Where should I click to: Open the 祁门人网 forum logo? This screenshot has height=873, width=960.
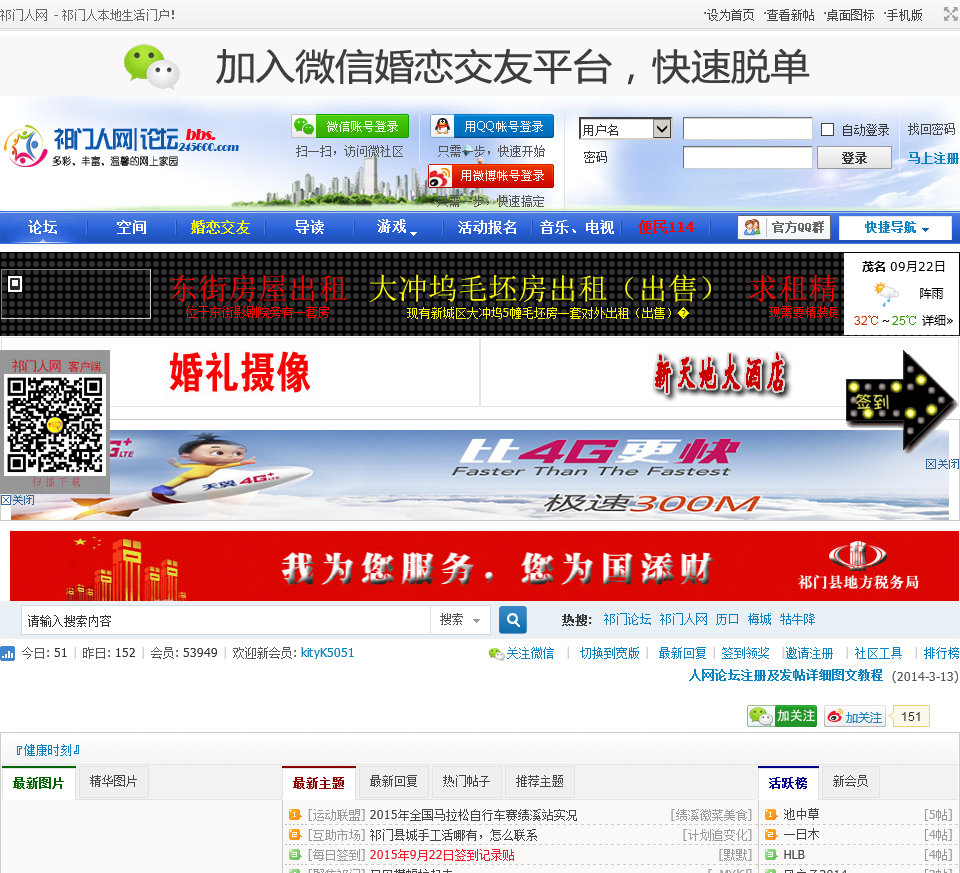click(x=121, y=146)
